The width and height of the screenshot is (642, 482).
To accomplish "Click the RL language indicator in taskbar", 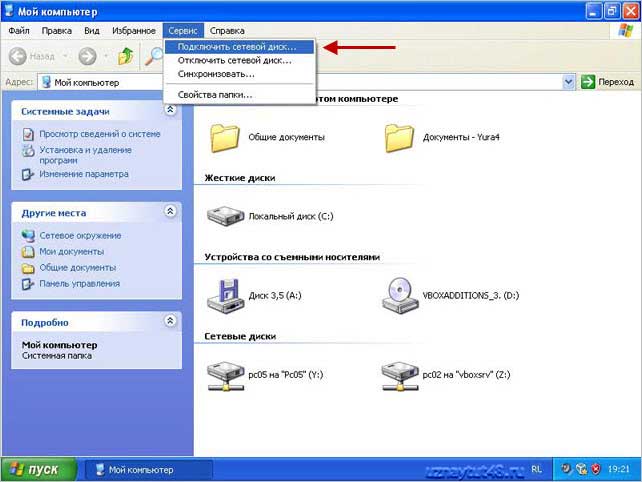I will [x=536, y=469].
